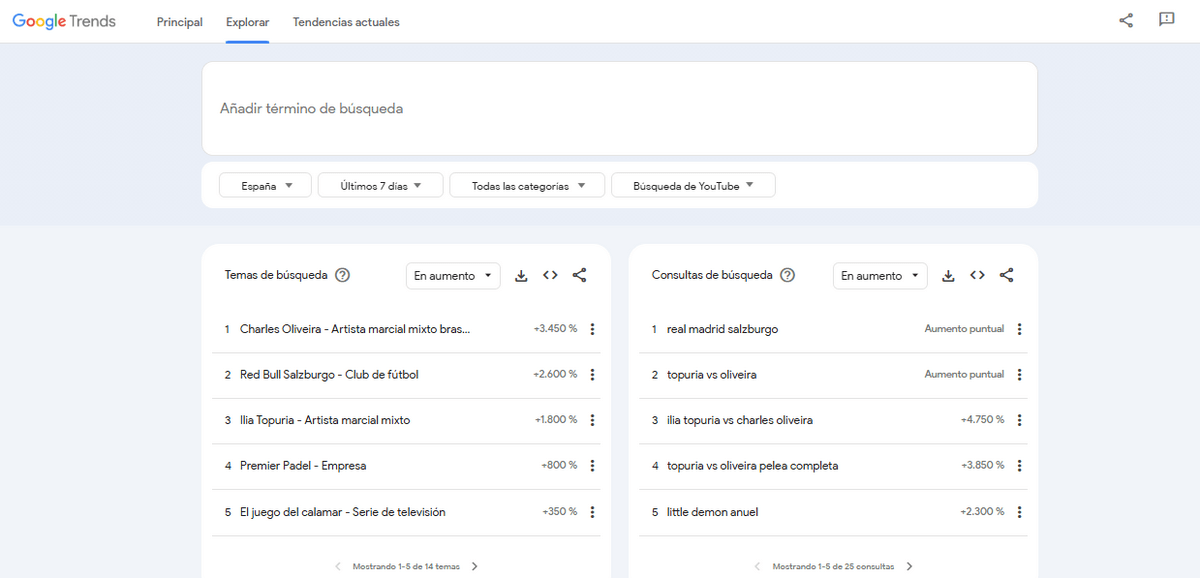
Task: Open the En aumento dropdown in Temas de búsqueda
Action: [453, 276]
